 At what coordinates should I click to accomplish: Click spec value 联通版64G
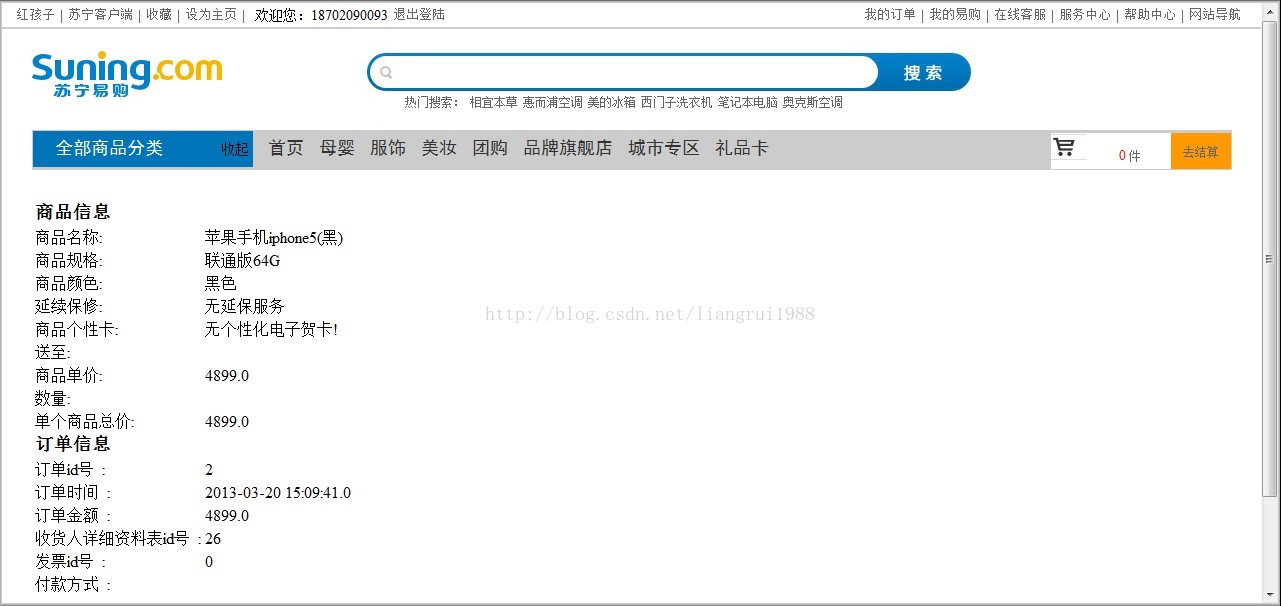coord(243,261)
